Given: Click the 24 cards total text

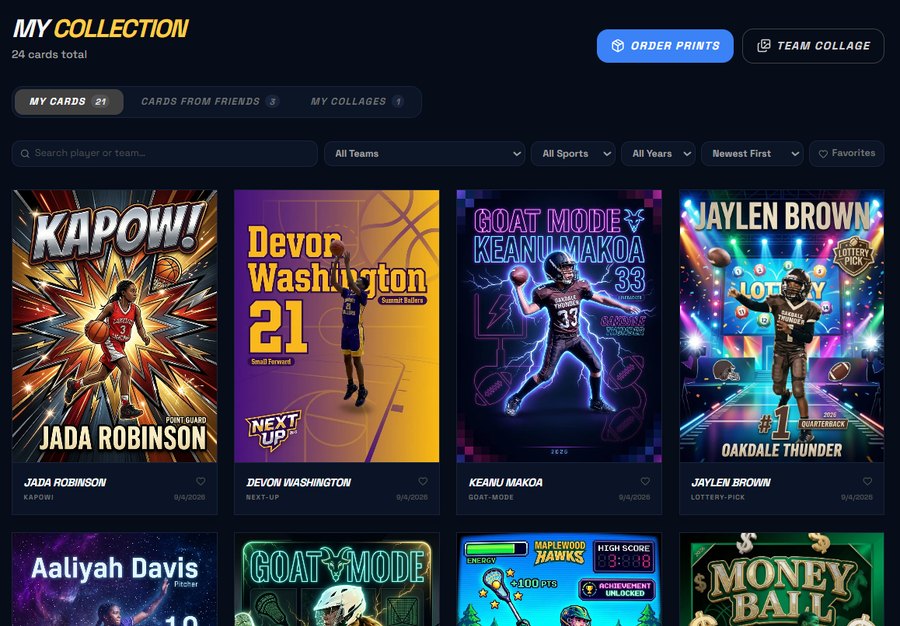Looking at the screenshot, I should click(49, 55).
